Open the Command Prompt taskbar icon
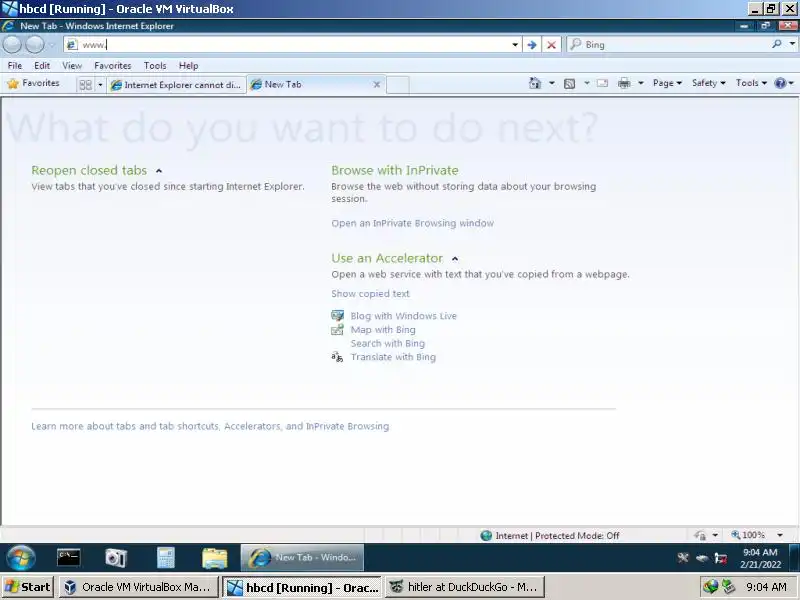Screen dimensions: 800x600 pyautogui.click(x=68, y=557)
